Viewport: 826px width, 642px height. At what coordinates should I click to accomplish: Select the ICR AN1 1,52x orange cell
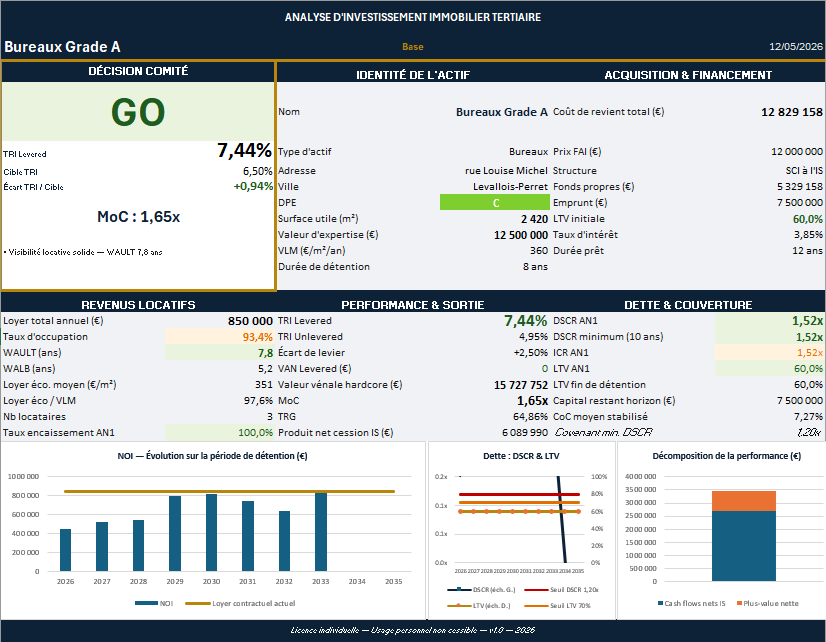tap(769, 353)
